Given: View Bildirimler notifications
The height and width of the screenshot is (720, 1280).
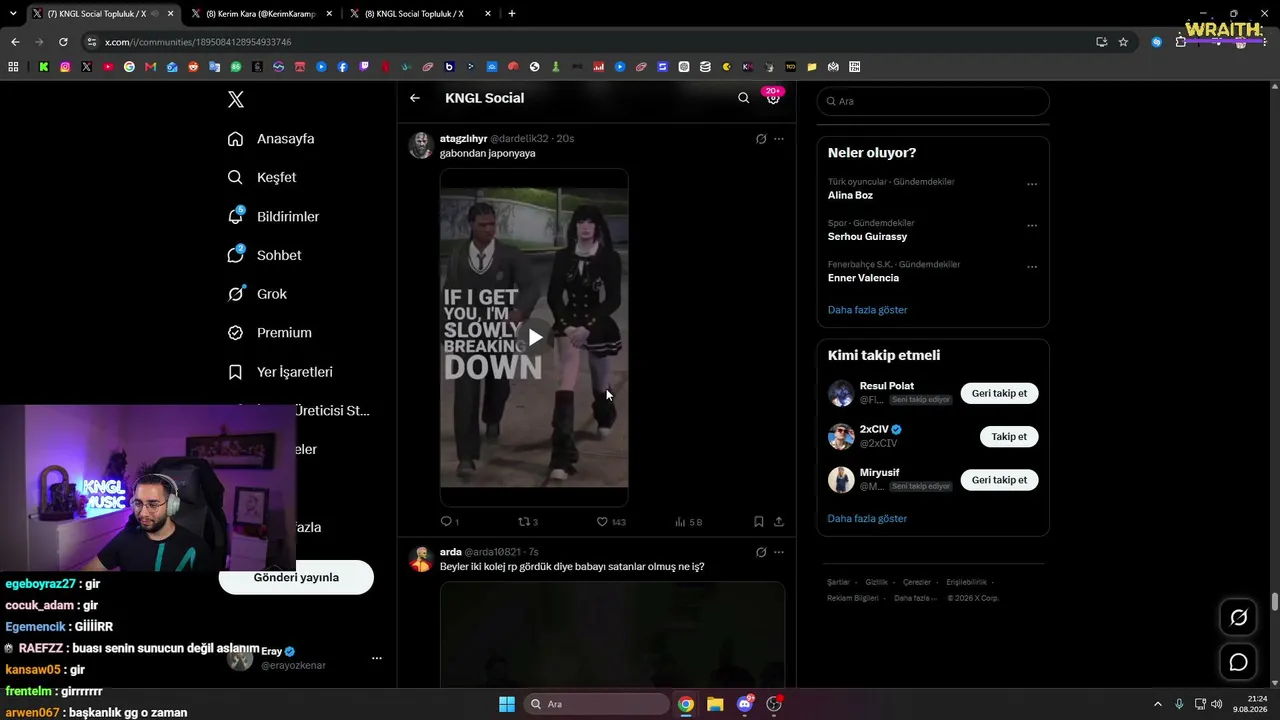Looking at the screenshot, I should 273,216.
